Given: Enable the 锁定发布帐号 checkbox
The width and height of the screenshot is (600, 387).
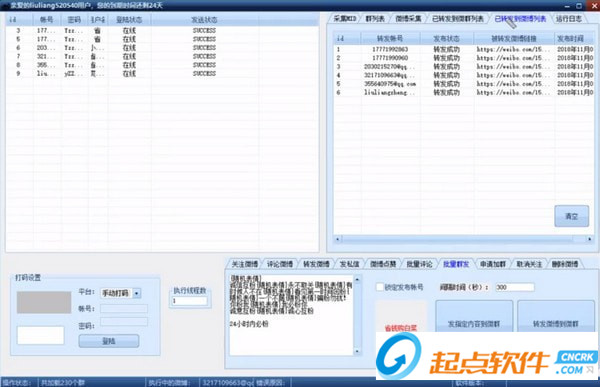Looking at the screenshot, I should pyautogui.click(x=380, y=287).
